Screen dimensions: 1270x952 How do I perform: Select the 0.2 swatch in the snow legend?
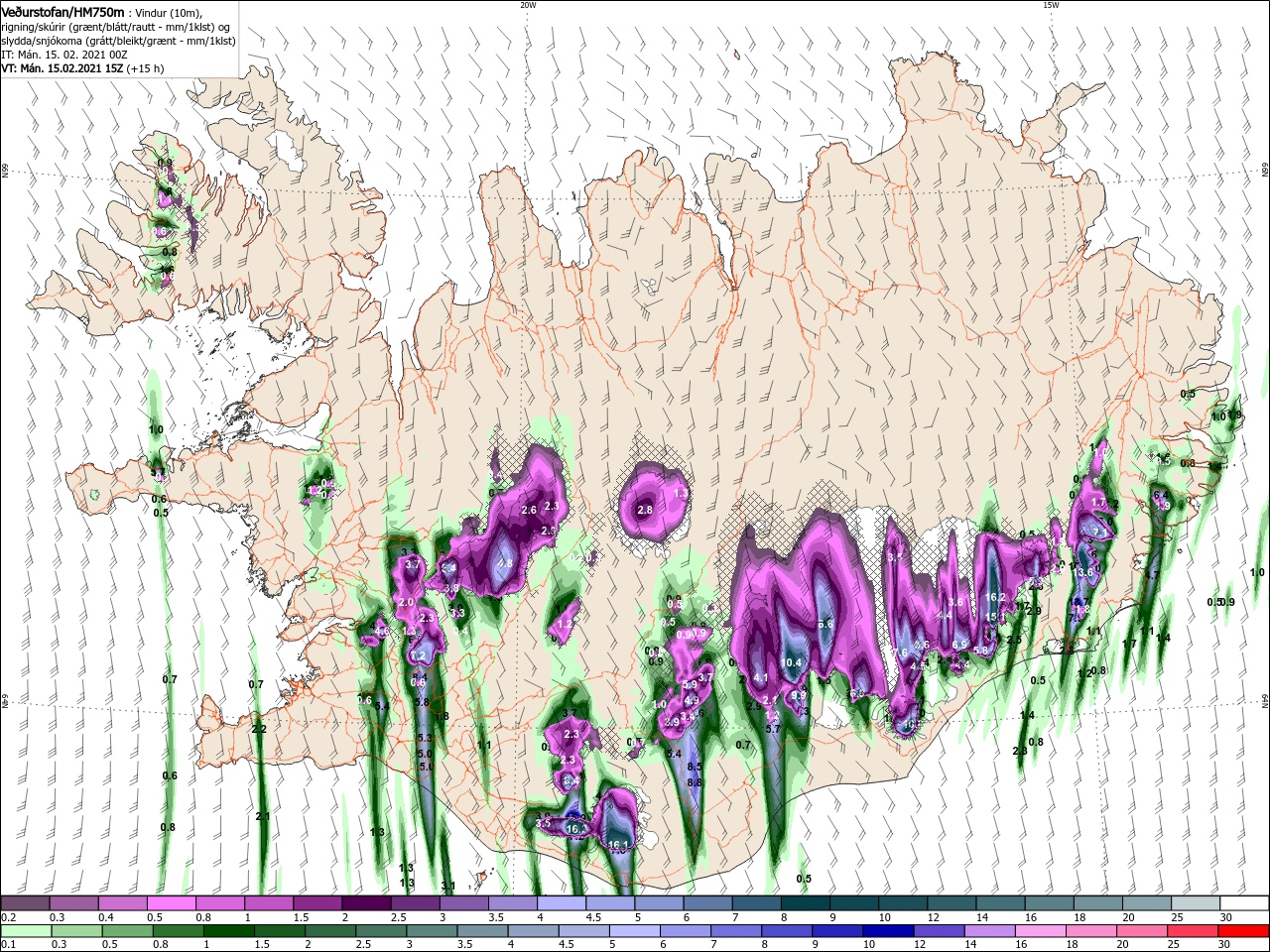(x=25, y=903)
